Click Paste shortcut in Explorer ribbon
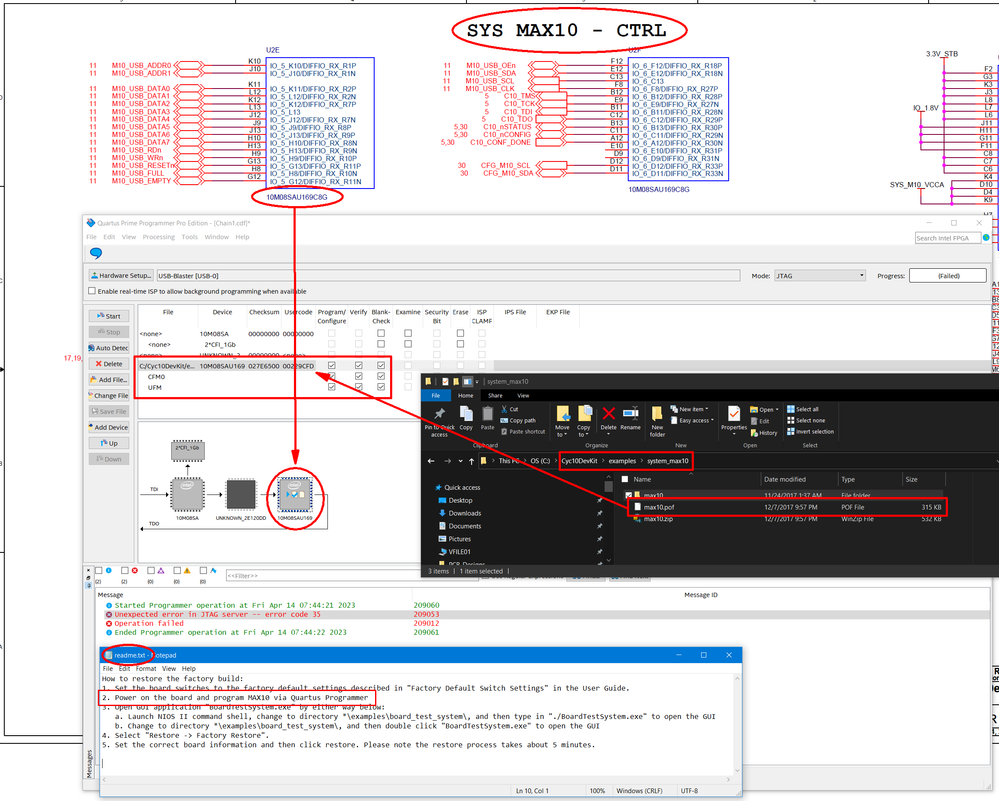The image size is (999, 801). [522, 431]
